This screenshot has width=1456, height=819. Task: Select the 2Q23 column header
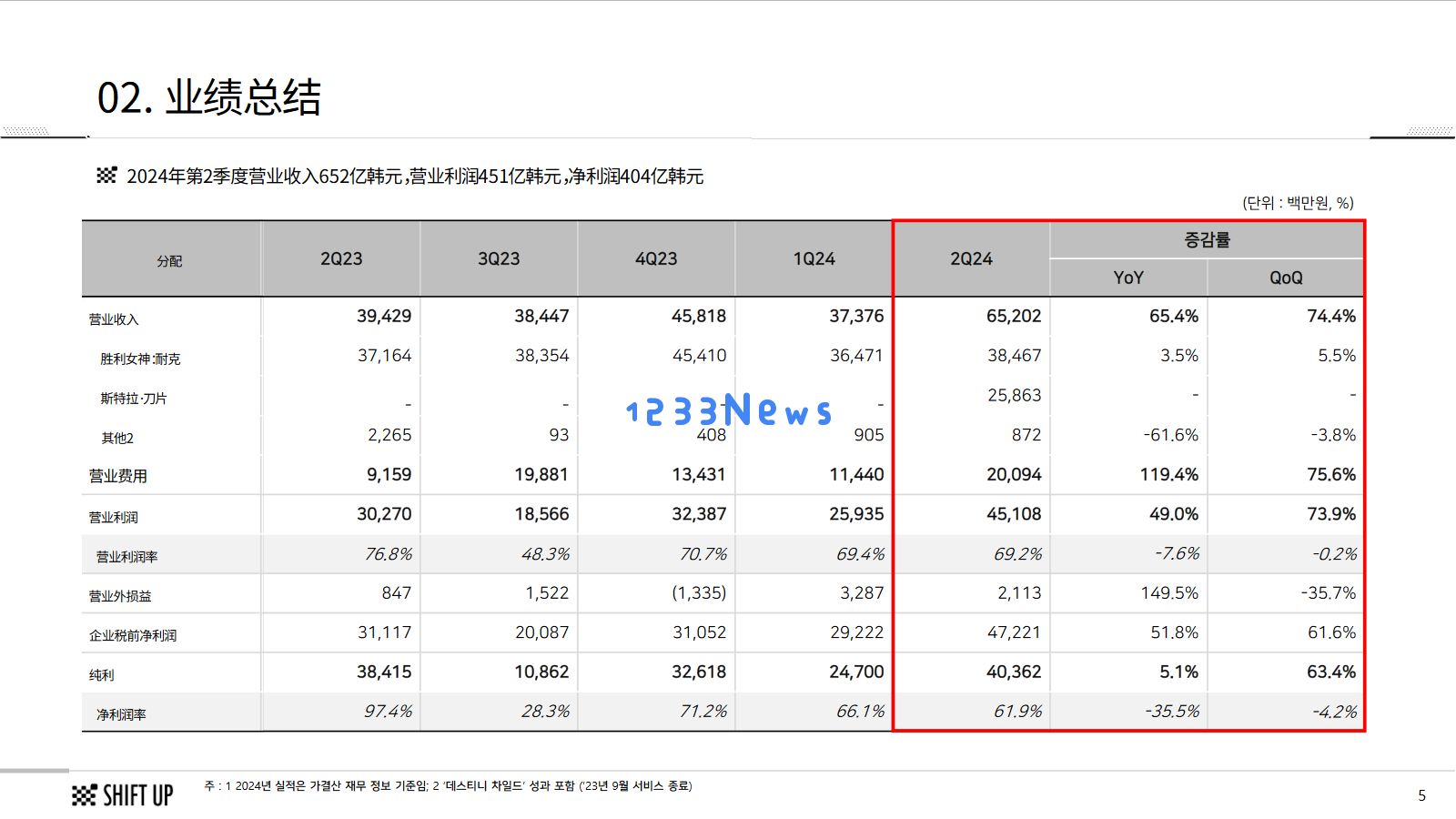pos(341,259)
